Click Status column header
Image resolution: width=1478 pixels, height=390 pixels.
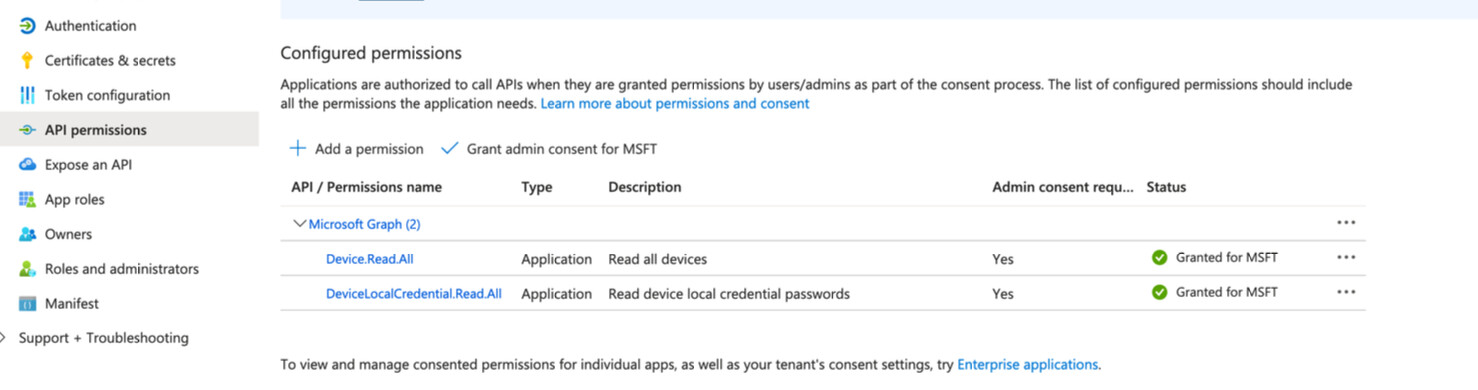click(1167, 187)
